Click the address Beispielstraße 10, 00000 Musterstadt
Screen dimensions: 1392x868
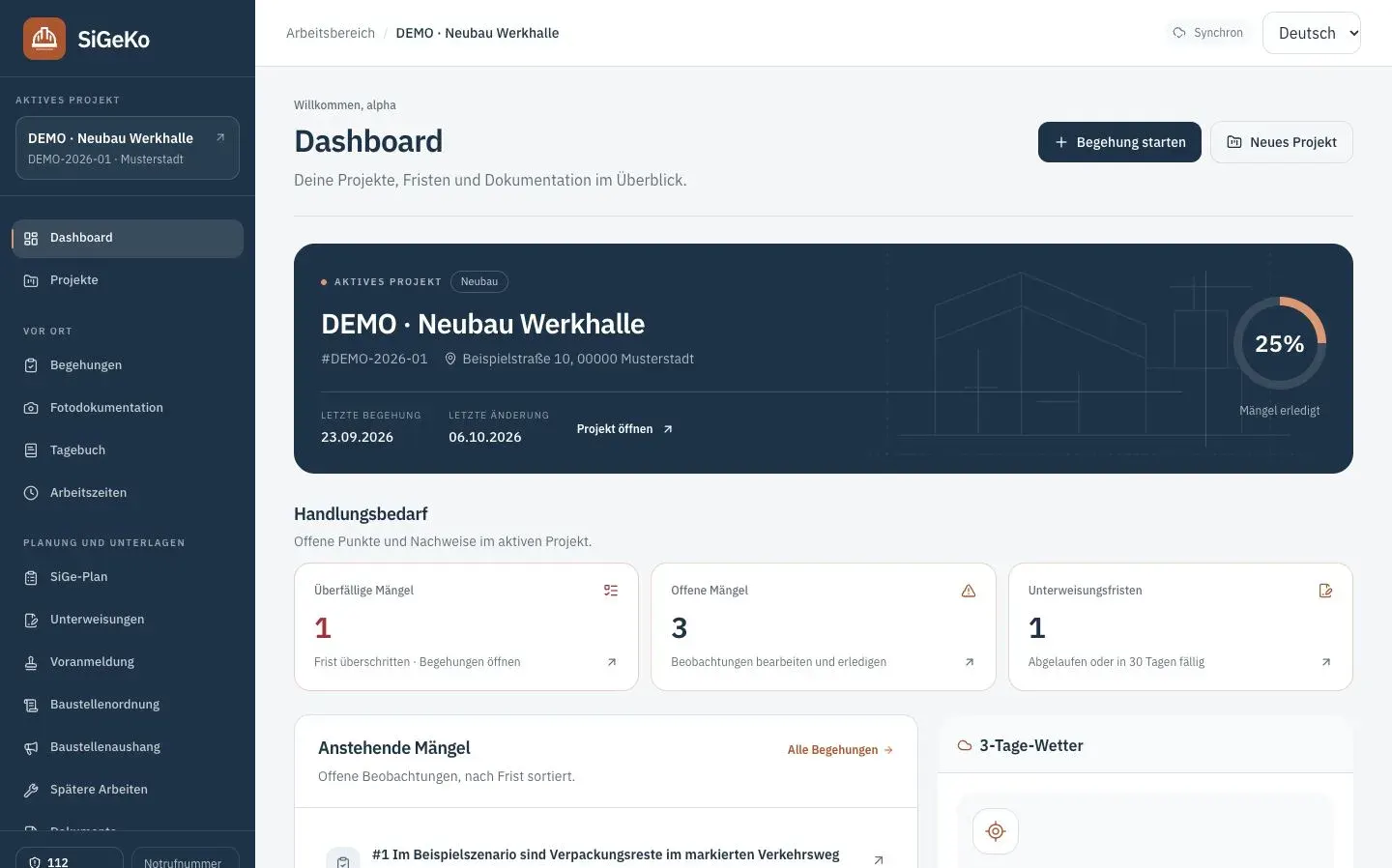click(578, 359)
